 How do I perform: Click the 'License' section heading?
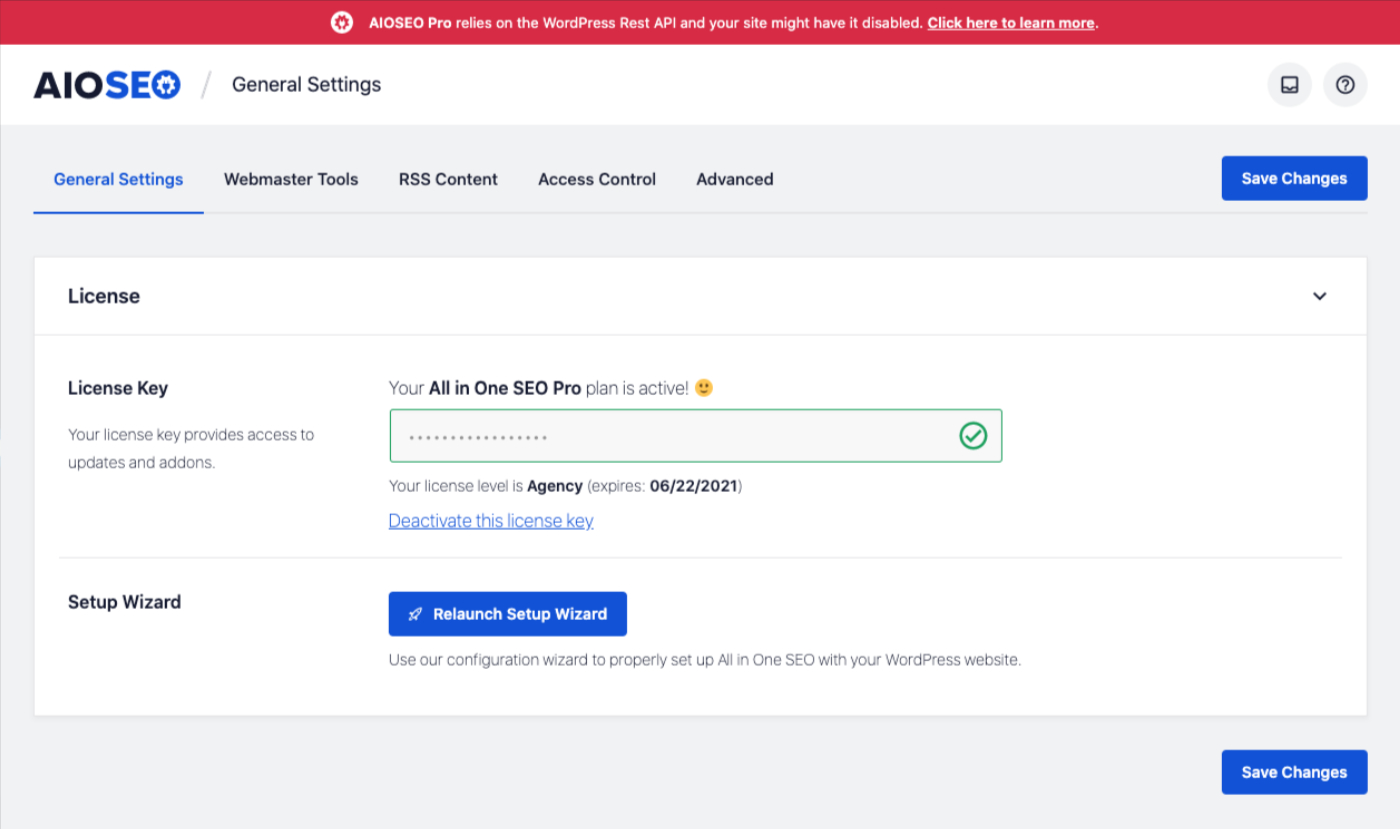[x=104, y=296]
